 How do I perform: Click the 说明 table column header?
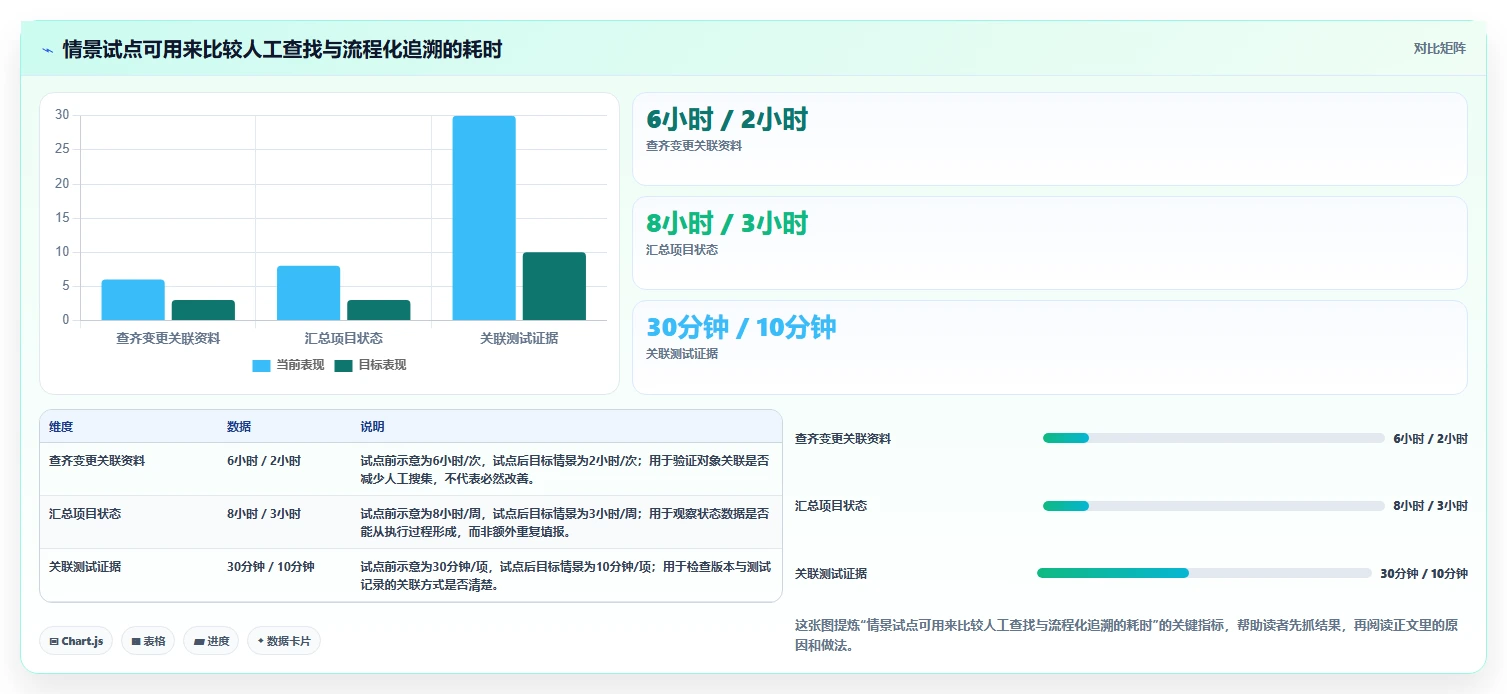pos(372,427)
